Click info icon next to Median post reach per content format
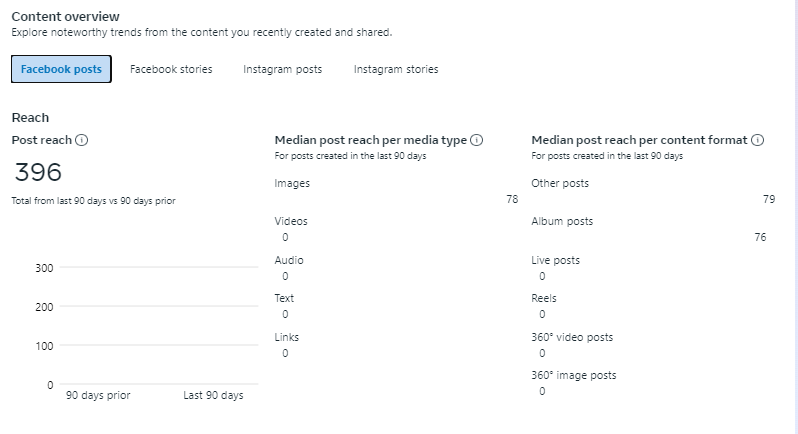Image resolution: width=798 pixels, height=434 pixels. click(757, 141)
